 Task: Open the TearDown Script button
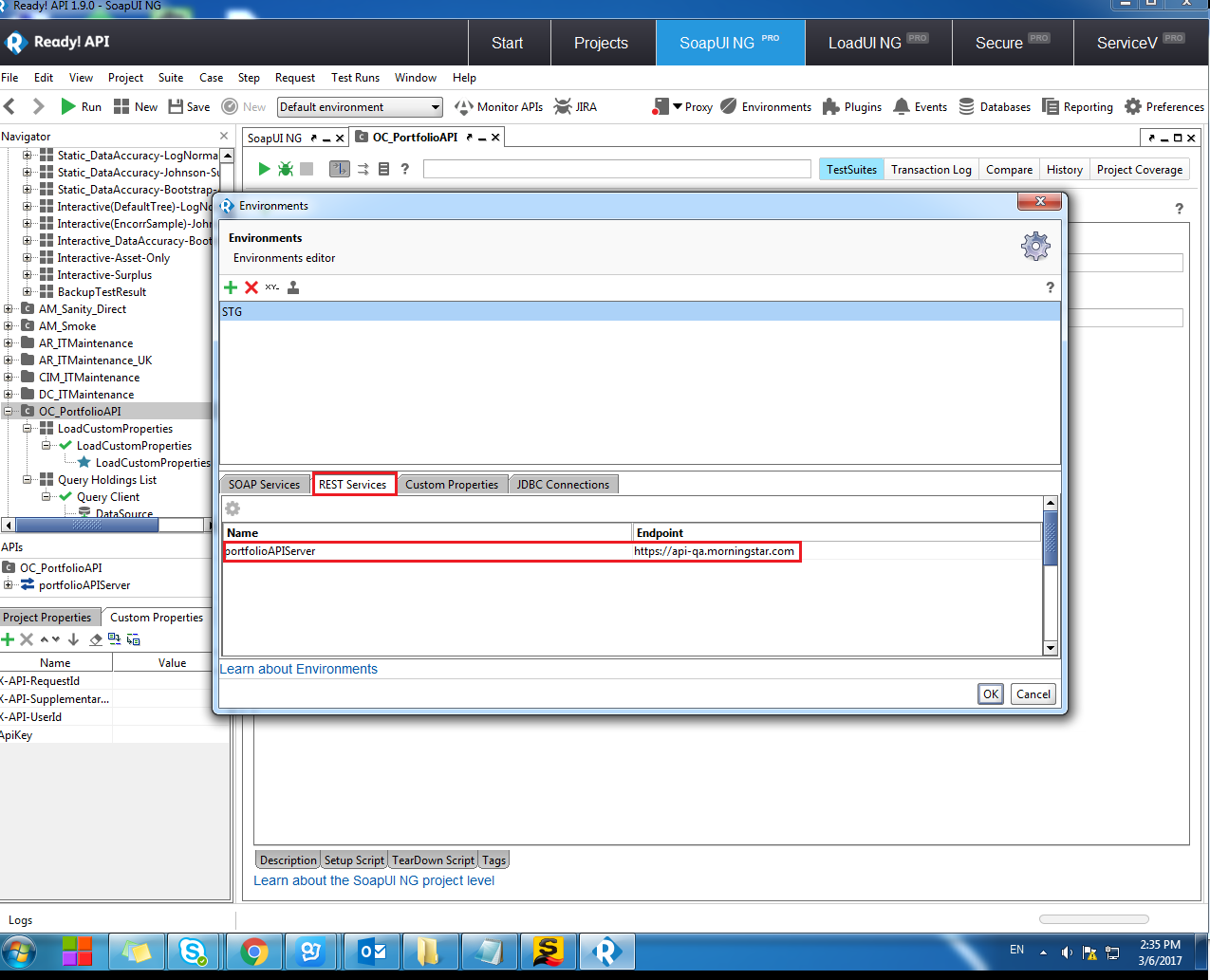tap(433, 860)
